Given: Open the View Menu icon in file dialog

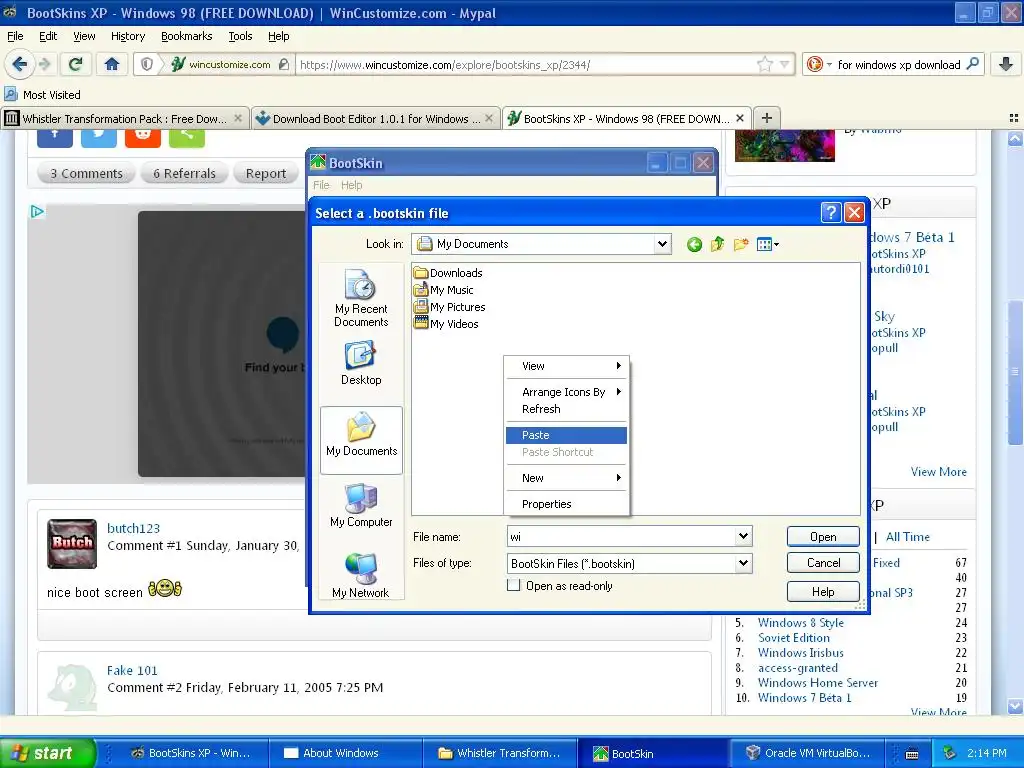Looking at the screenshot, I should [x=767, y=244].
